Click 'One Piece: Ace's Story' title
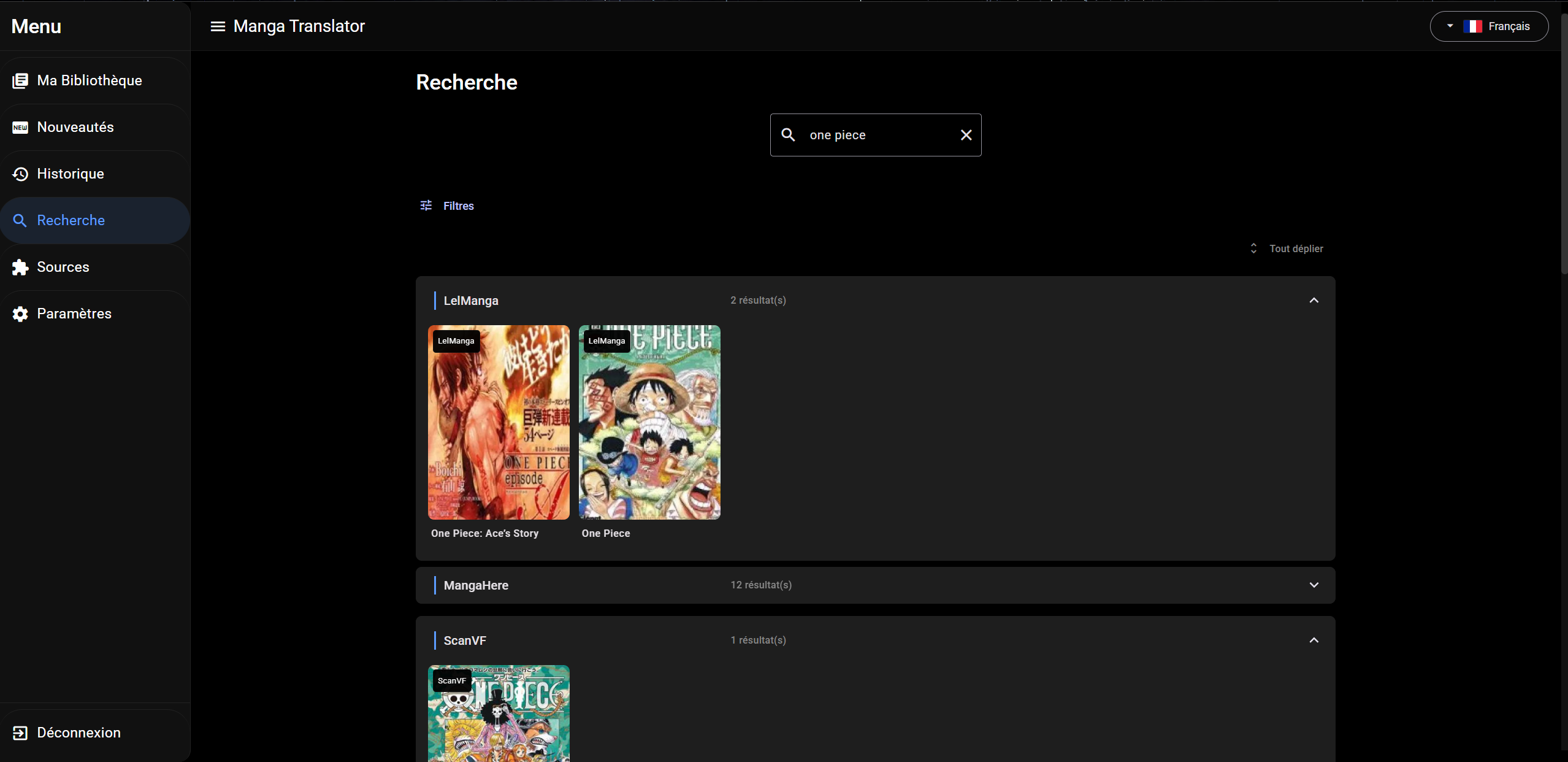 coord(484,533)
